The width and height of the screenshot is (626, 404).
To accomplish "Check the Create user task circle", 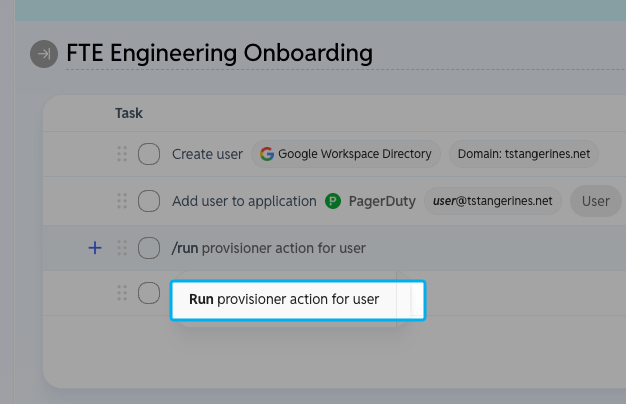I will [x=149, y=154].
